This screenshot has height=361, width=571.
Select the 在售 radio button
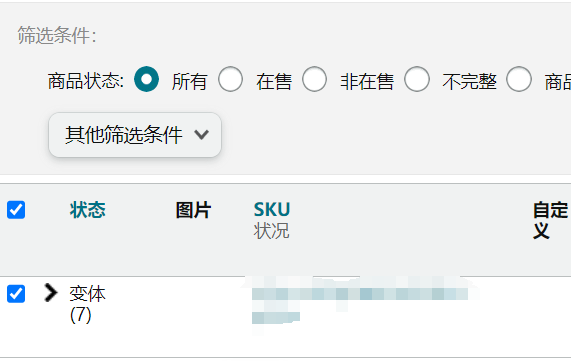[230, 79]
